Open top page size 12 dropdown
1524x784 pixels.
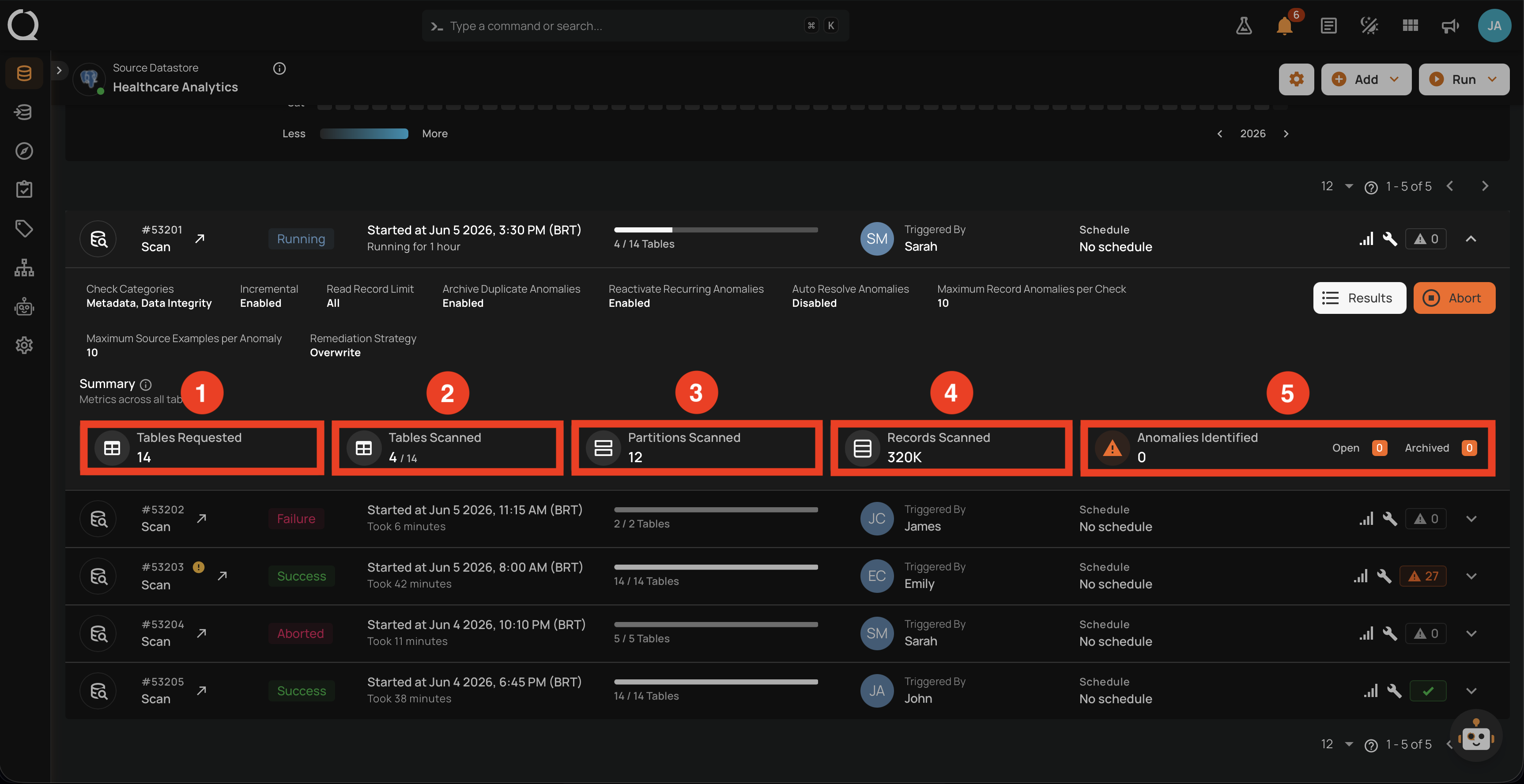(x=1337, y=186)
